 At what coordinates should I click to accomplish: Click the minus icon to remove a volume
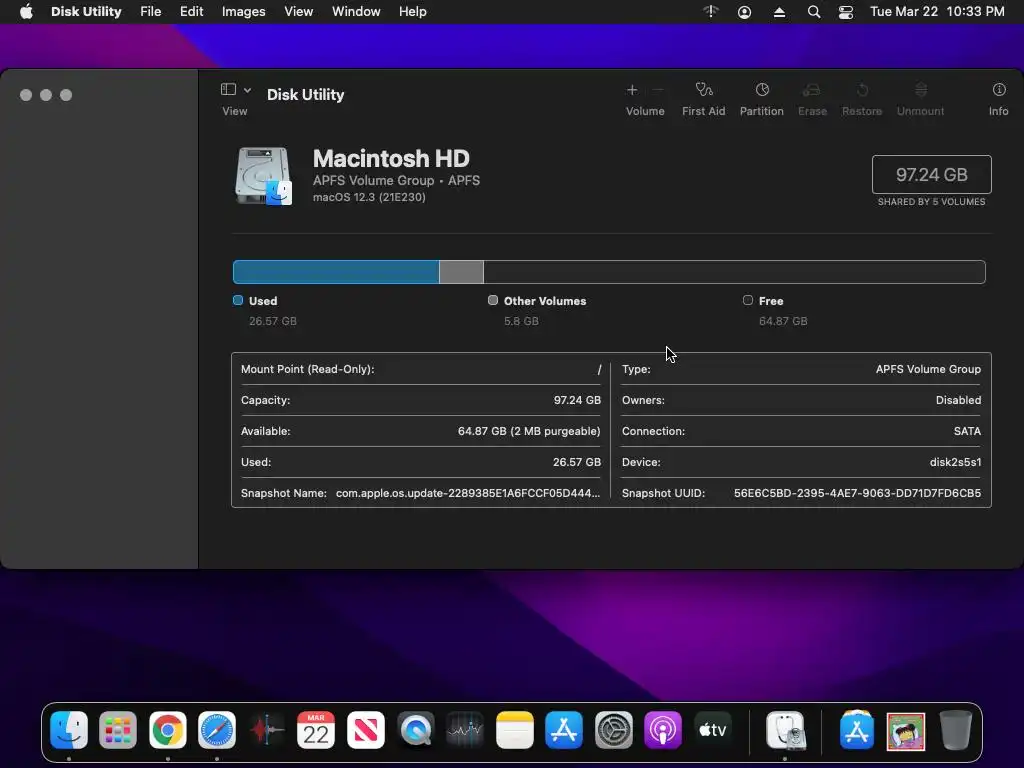point(658,90)
